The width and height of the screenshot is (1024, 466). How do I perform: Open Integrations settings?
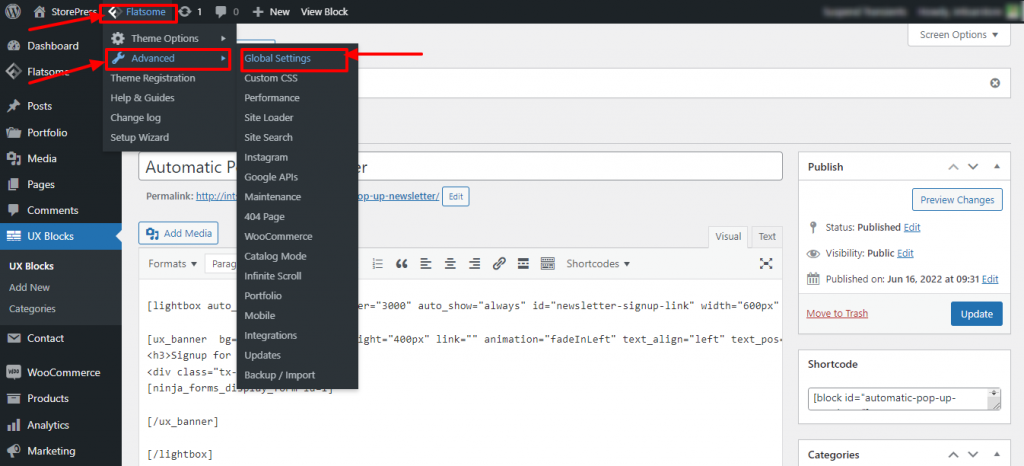pos(270,335)
